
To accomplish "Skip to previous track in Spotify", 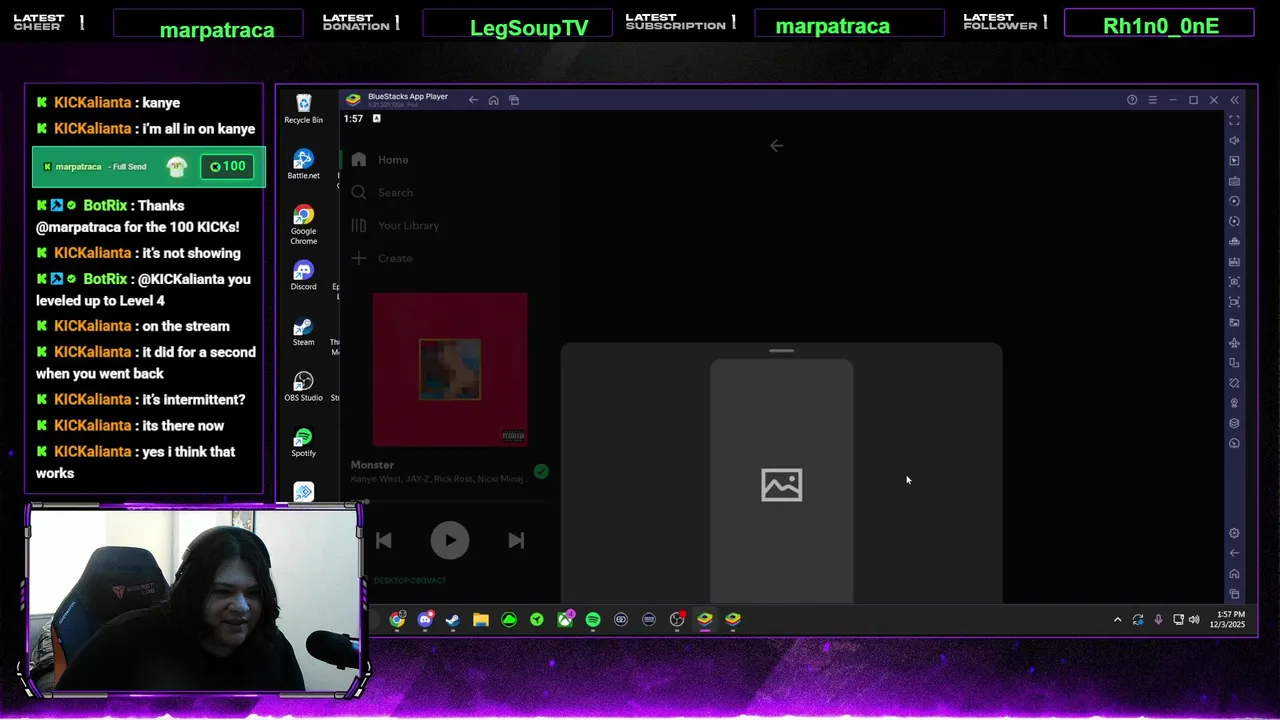I will pyautogui.click(x=383, y=540).
